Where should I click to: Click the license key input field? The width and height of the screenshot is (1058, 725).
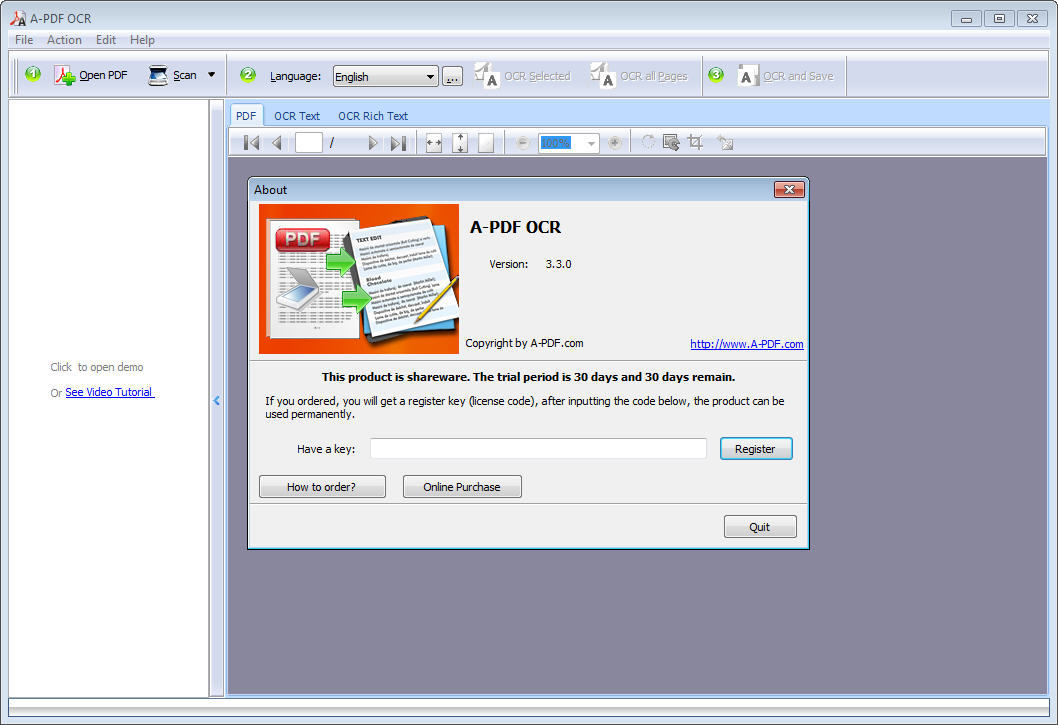537,448
